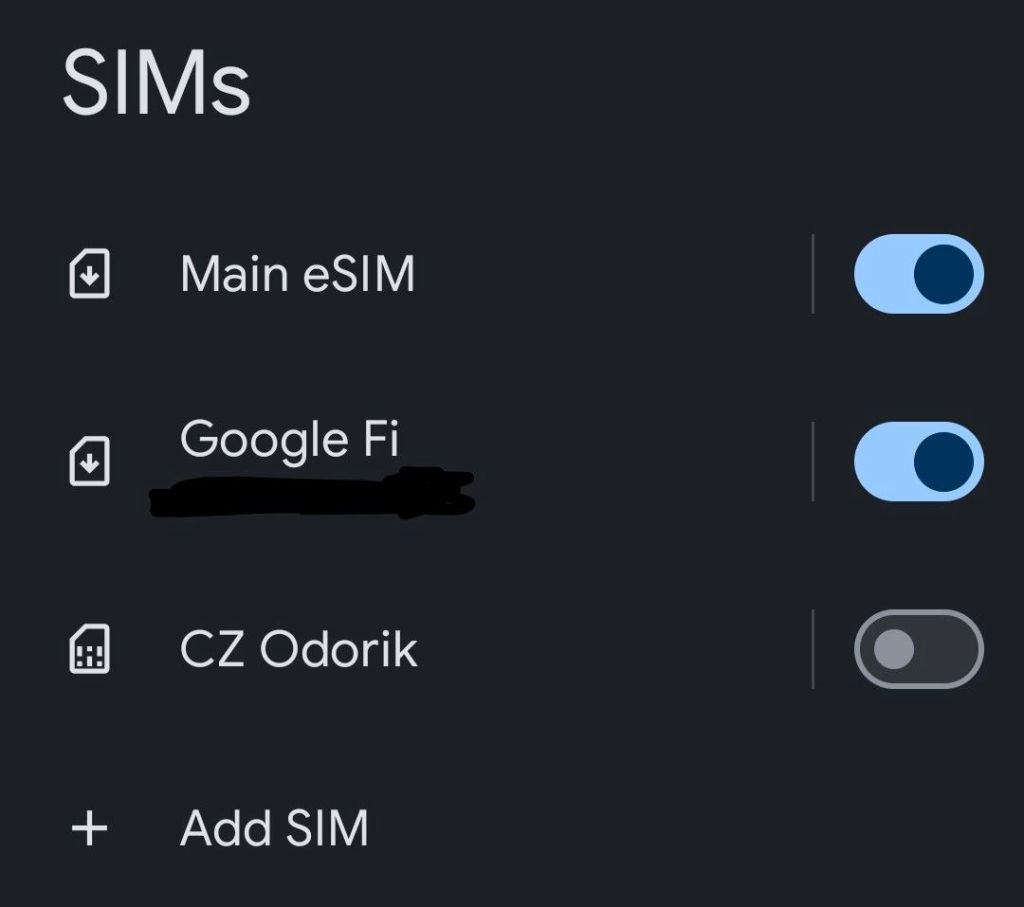Click the SIMs page heading
The height and width of the screenshot is (907, 1024).
tap(156, 82)
